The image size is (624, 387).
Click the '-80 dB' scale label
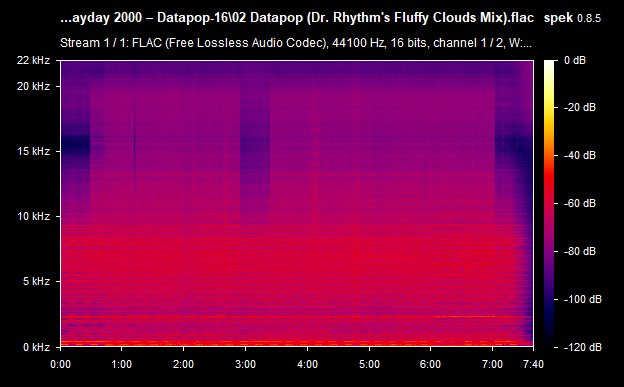(580, 251)
